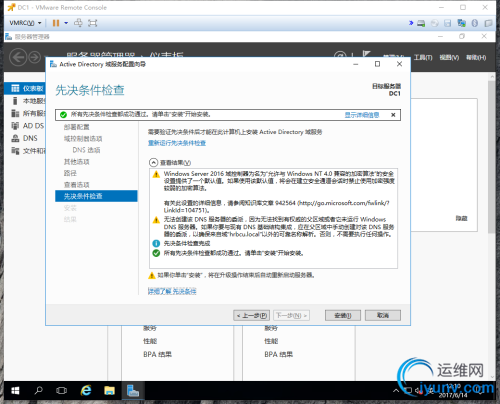Click the network adapter device icon in VMRC toolbar
The height and width of the screenshot is (404, 500).
click(462, 23)
